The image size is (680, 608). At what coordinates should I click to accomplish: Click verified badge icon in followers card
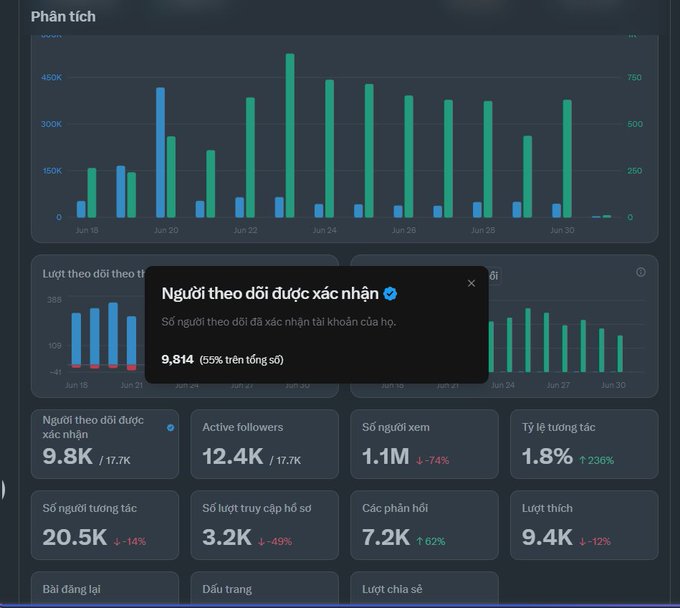tap(170, 428)
